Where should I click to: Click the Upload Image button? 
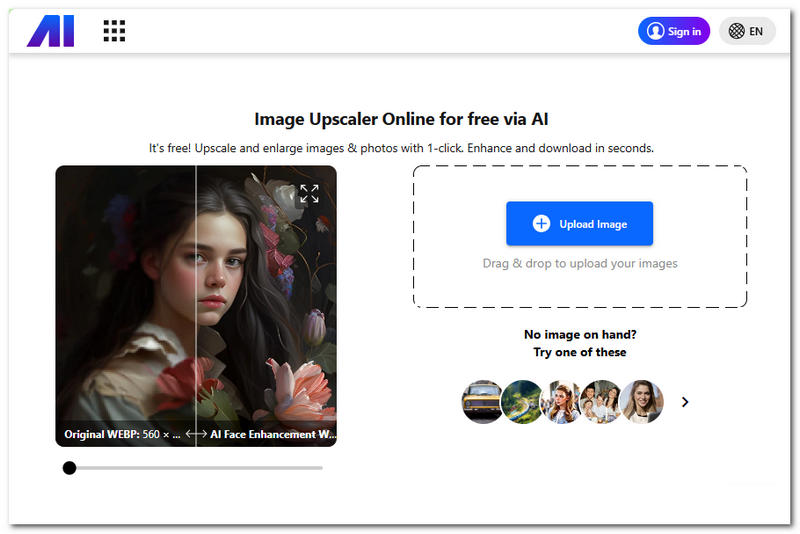(579, 224)
